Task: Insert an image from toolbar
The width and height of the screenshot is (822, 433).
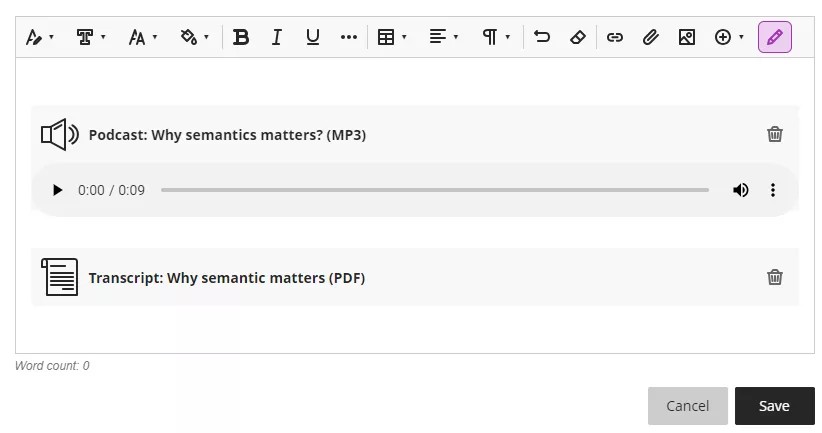Action: pyautogui.click(x=686, y=37)
